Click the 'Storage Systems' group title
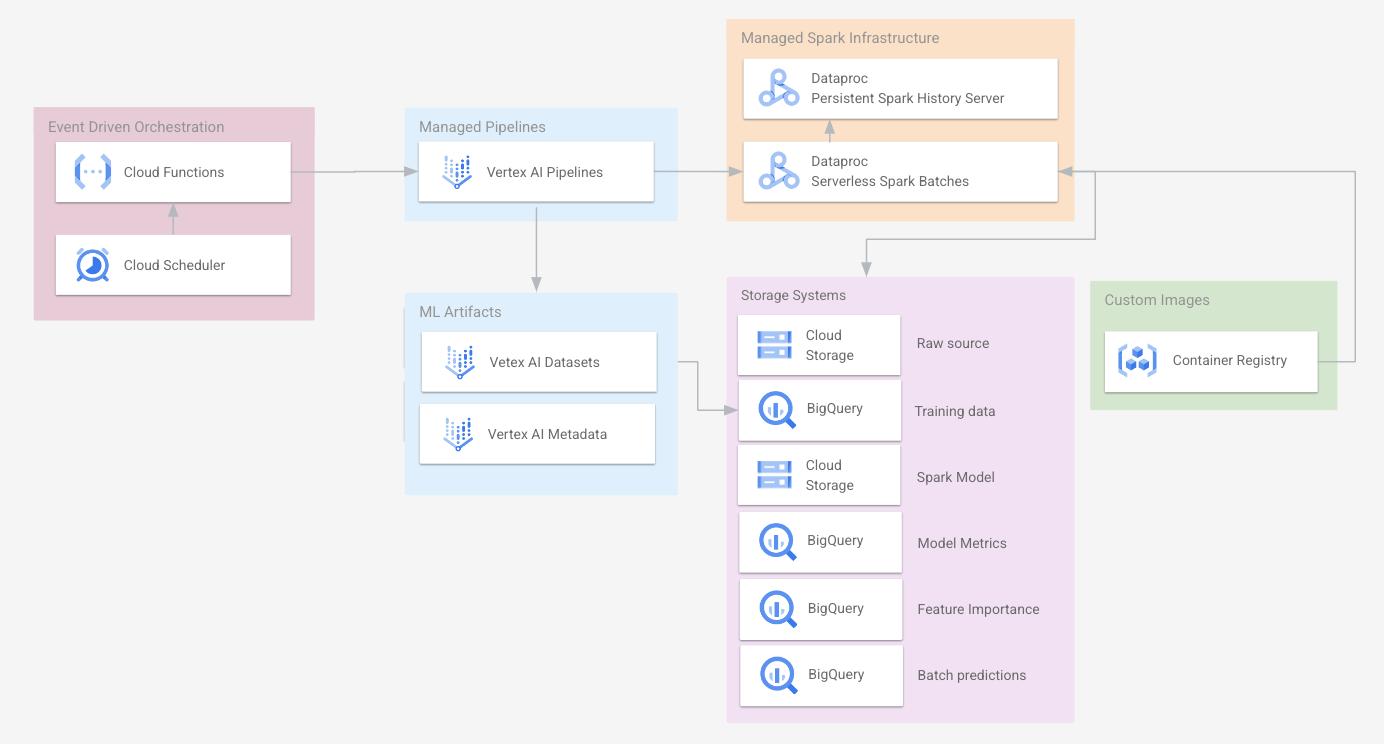The image size is (1384, 744). click(793, 295)
